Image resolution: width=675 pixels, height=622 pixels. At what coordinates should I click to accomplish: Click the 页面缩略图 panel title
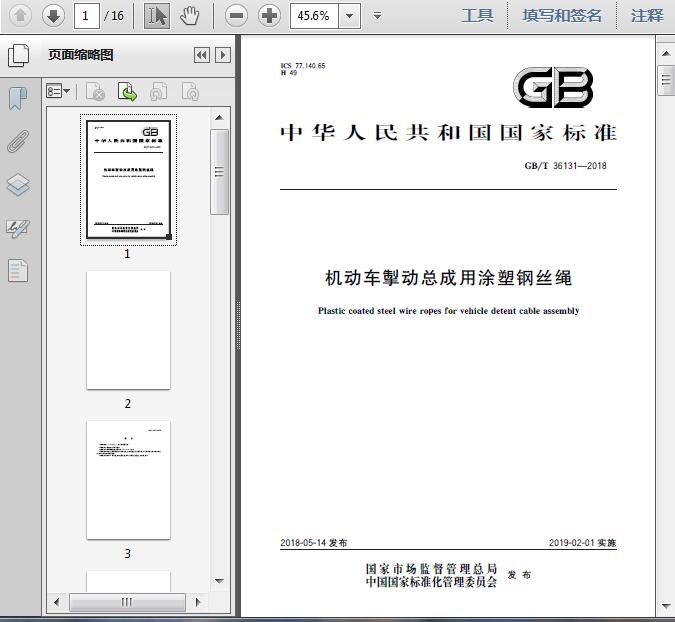click(x=81, y=55)
